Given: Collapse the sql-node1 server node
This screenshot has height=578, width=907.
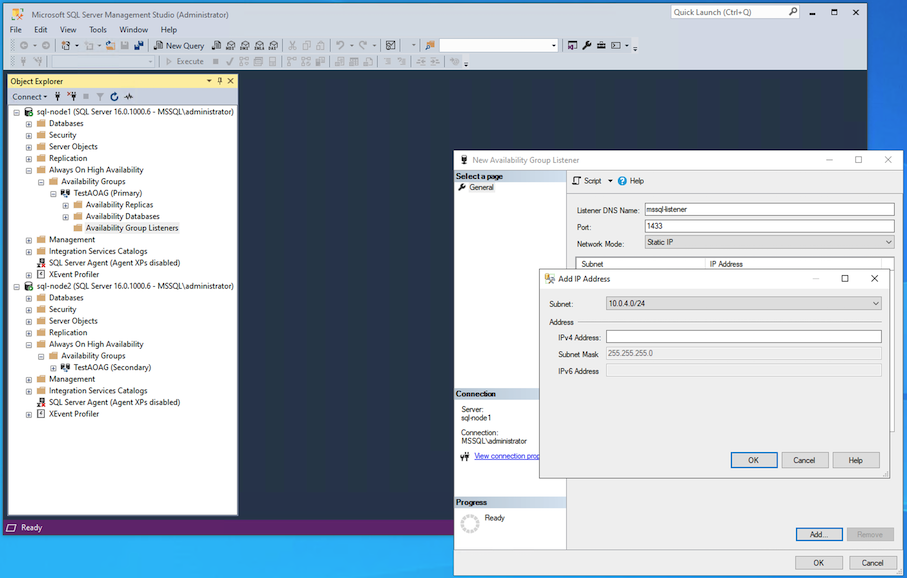Looking at the screenshot, I should (x=17, y=112).
